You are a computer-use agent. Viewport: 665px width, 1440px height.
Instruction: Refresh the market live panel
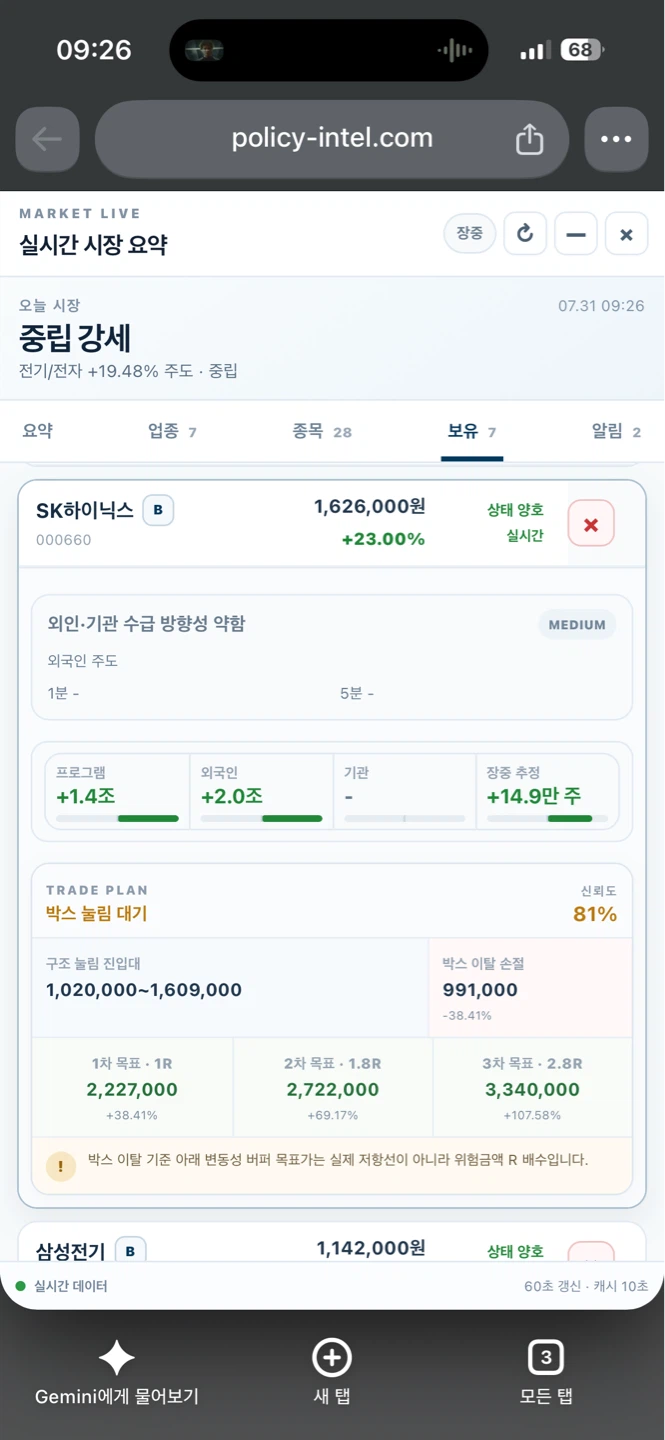pos(525,234)
